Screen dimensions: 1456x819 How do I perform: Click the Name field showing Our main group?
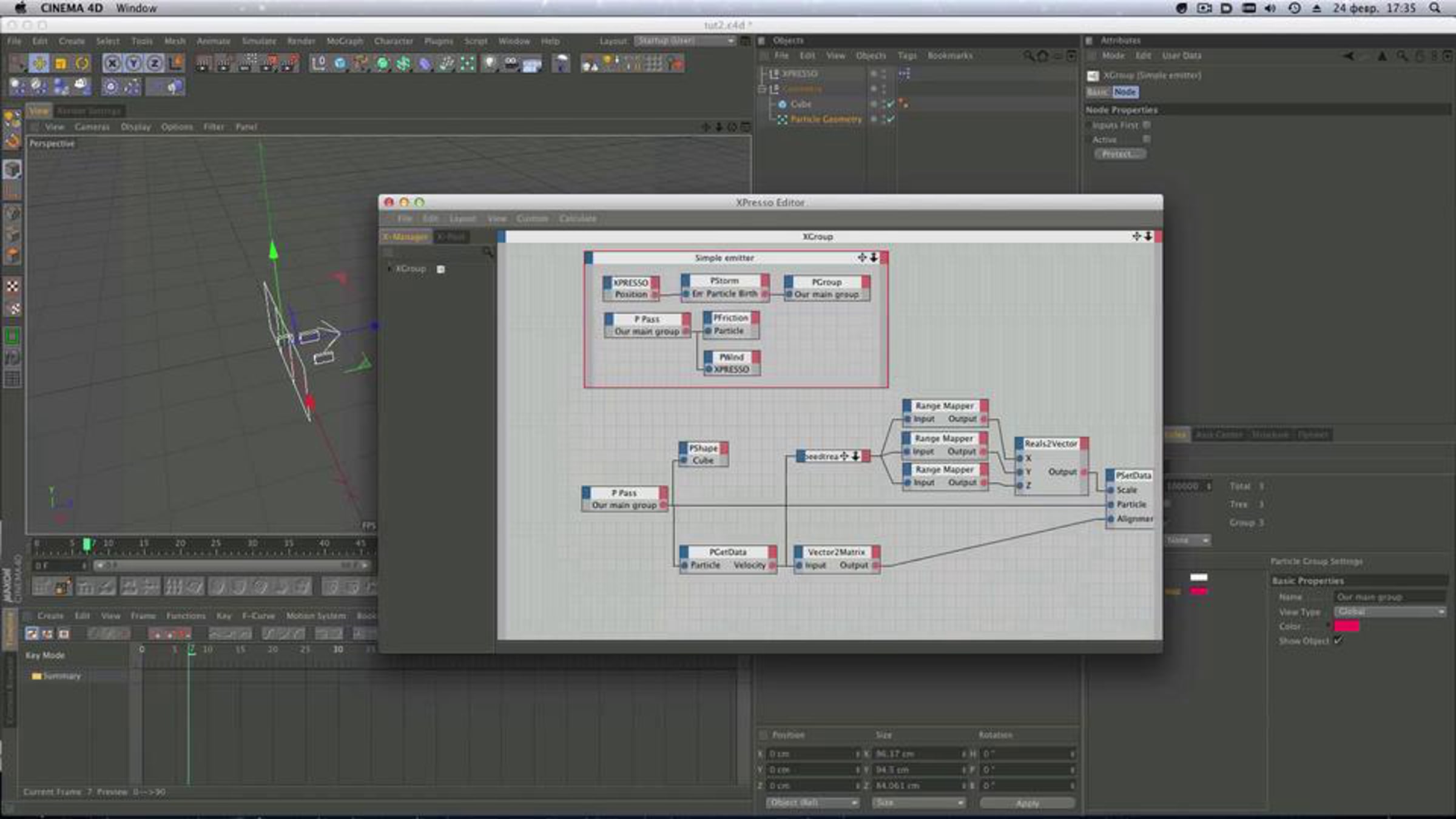pyautogui.click(x=1390, y=597)
